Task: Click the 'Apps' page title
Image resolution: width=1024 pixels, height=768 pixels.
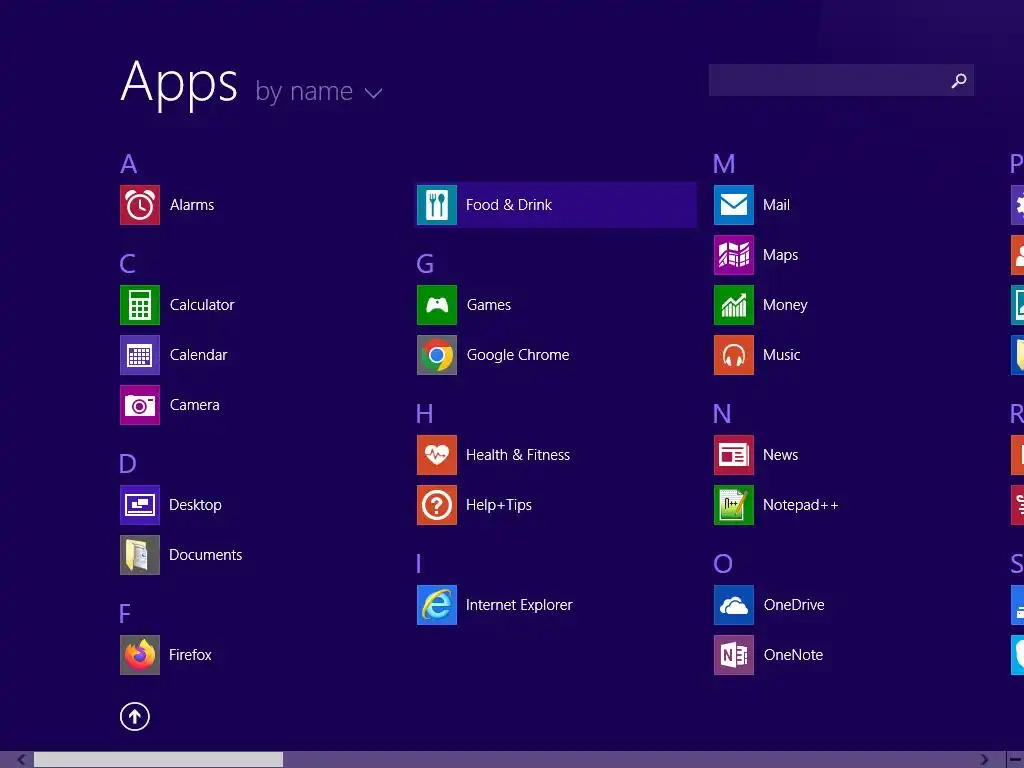Action: click(x=179, y=84)
